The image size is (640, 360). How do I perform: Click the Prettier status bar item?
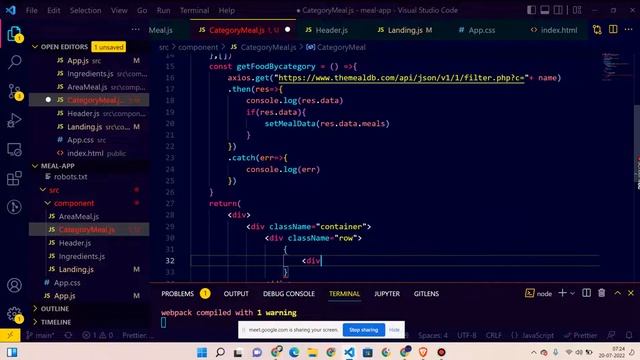coord(581,336)
